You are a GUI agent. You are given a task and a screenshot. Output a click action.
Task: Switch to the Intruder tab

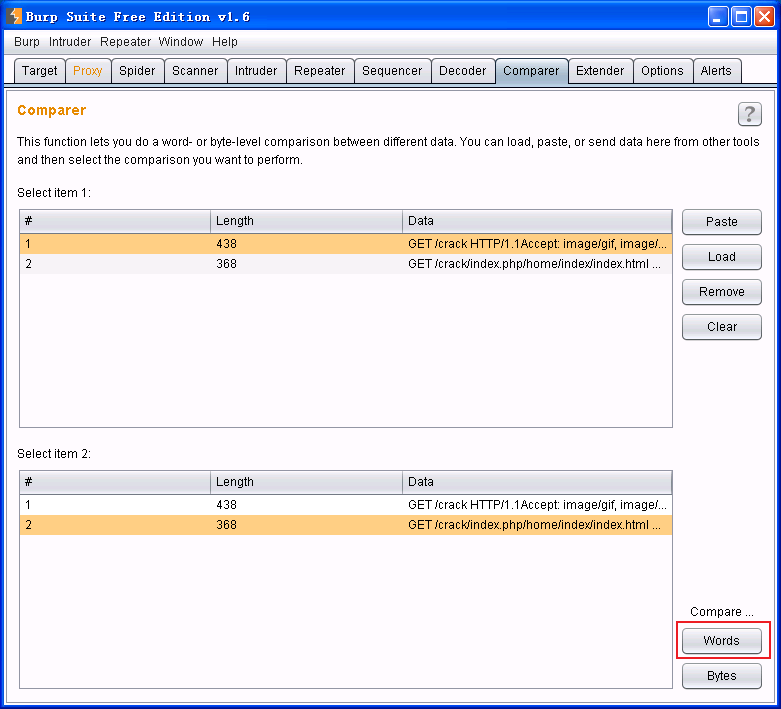tap(256, 71)
